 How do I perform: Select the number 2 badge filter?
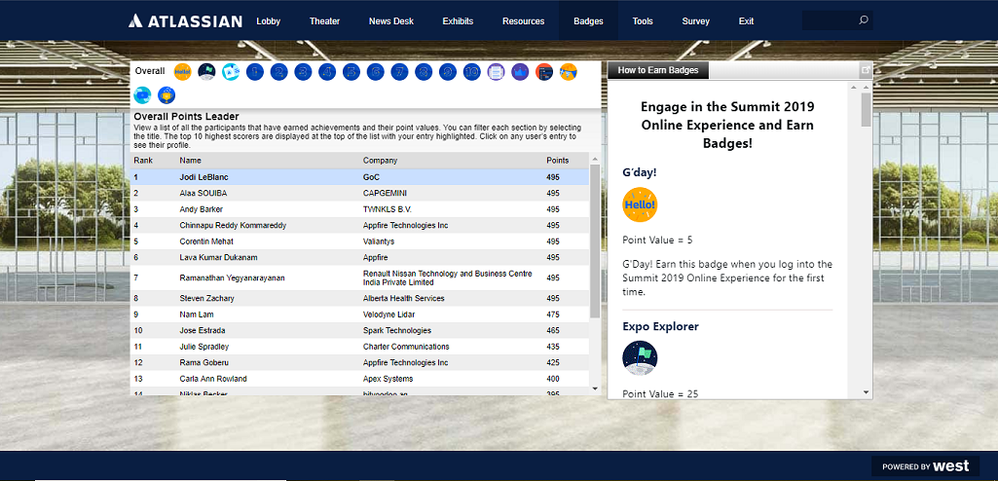tap(279, 72)
